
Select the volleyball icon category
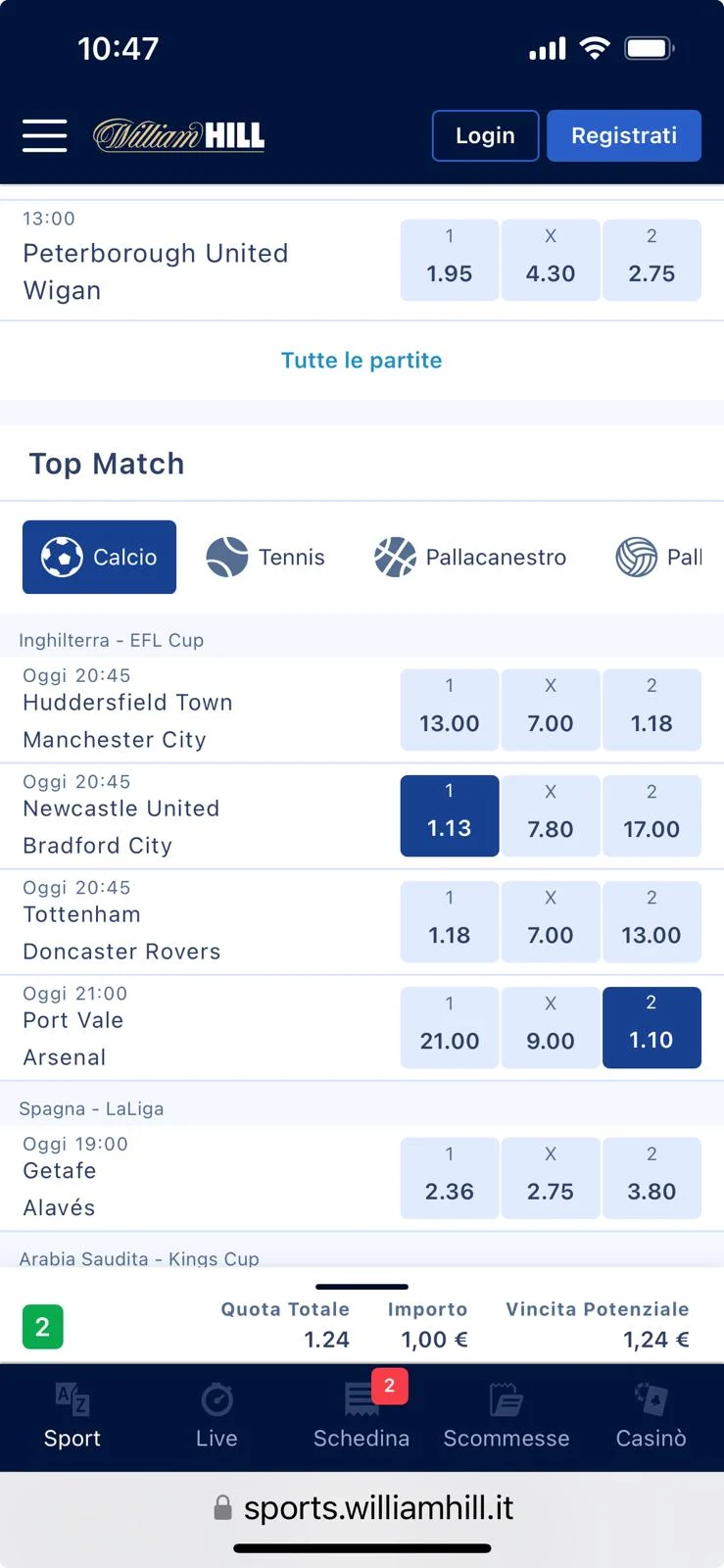[x=636, y=557]
